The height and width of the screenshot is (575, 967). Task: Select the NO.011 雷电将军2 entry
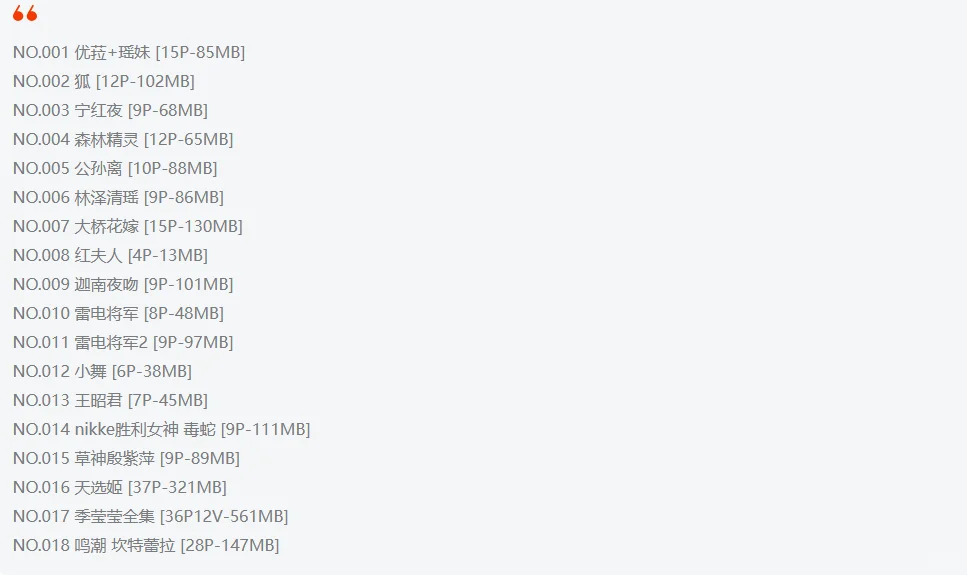(x=123, y=342)
